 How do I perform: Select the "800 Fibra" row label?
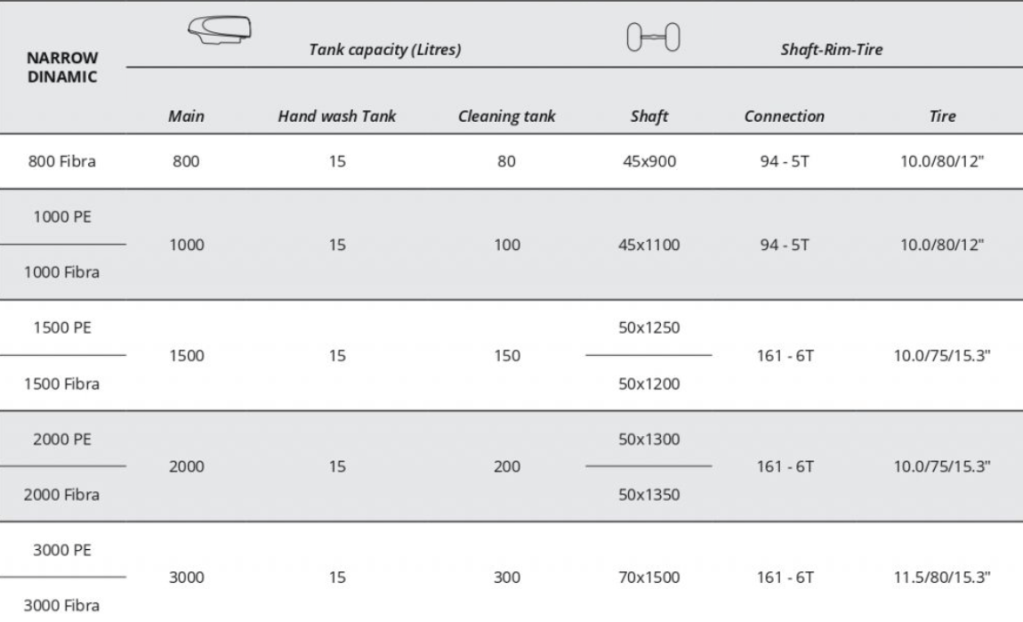click(x=62, y=160)
